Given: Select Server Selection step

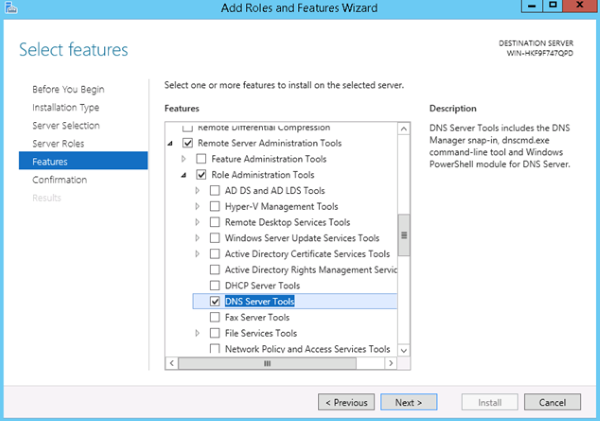Looking at the screenshot, I should coord(66,126).
